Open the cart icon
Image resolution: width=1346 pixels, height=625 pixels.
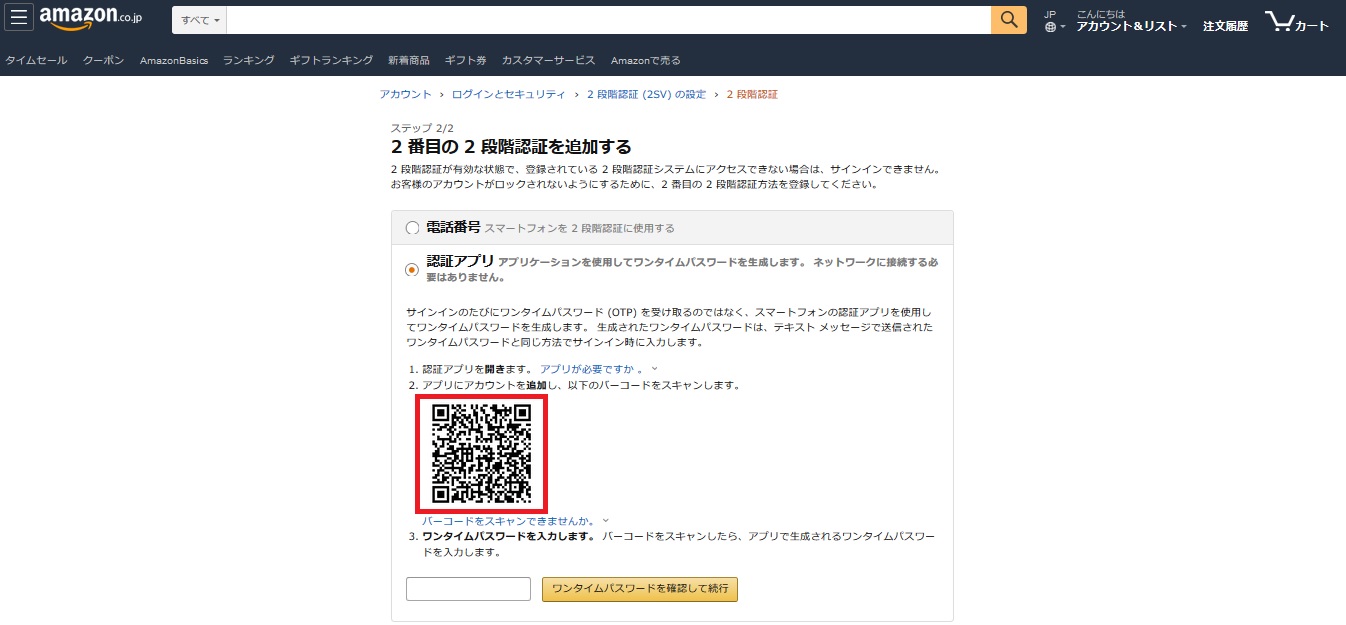1297,21
